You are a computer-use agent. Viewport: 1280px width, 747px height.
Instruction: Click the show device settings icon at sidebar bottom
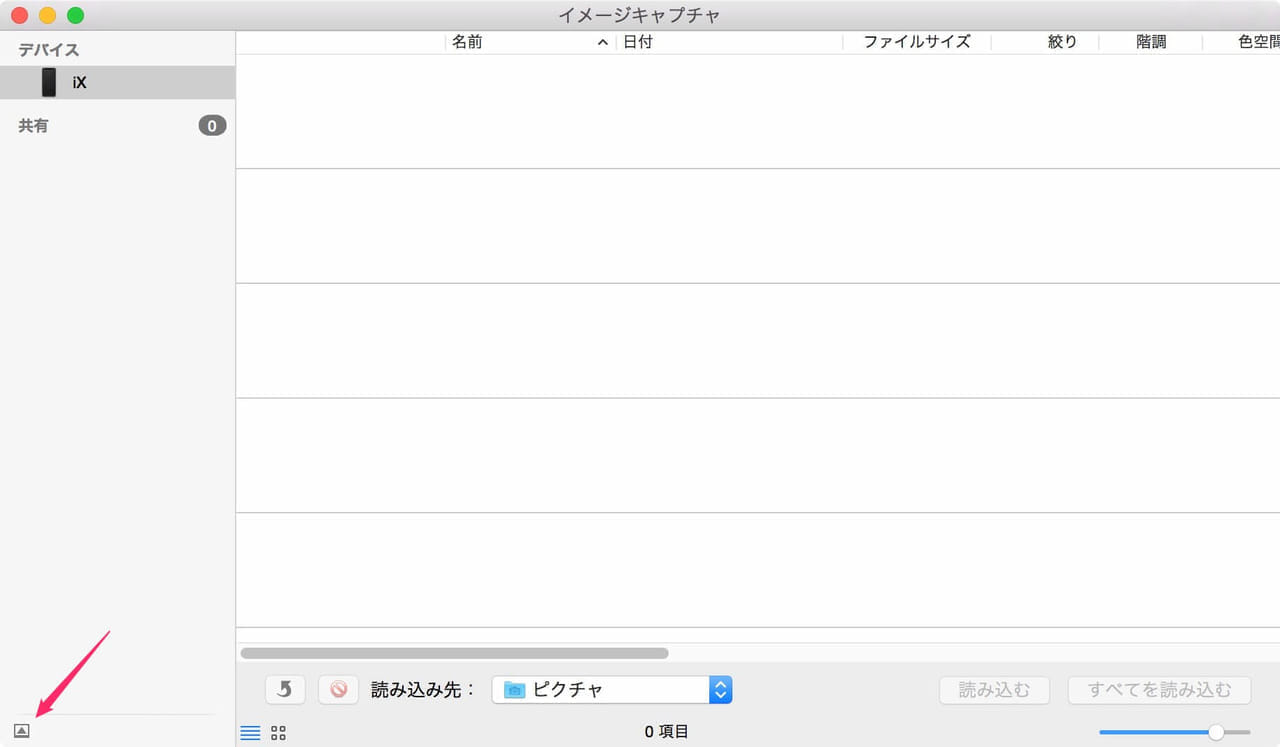[x=22, y=731]
